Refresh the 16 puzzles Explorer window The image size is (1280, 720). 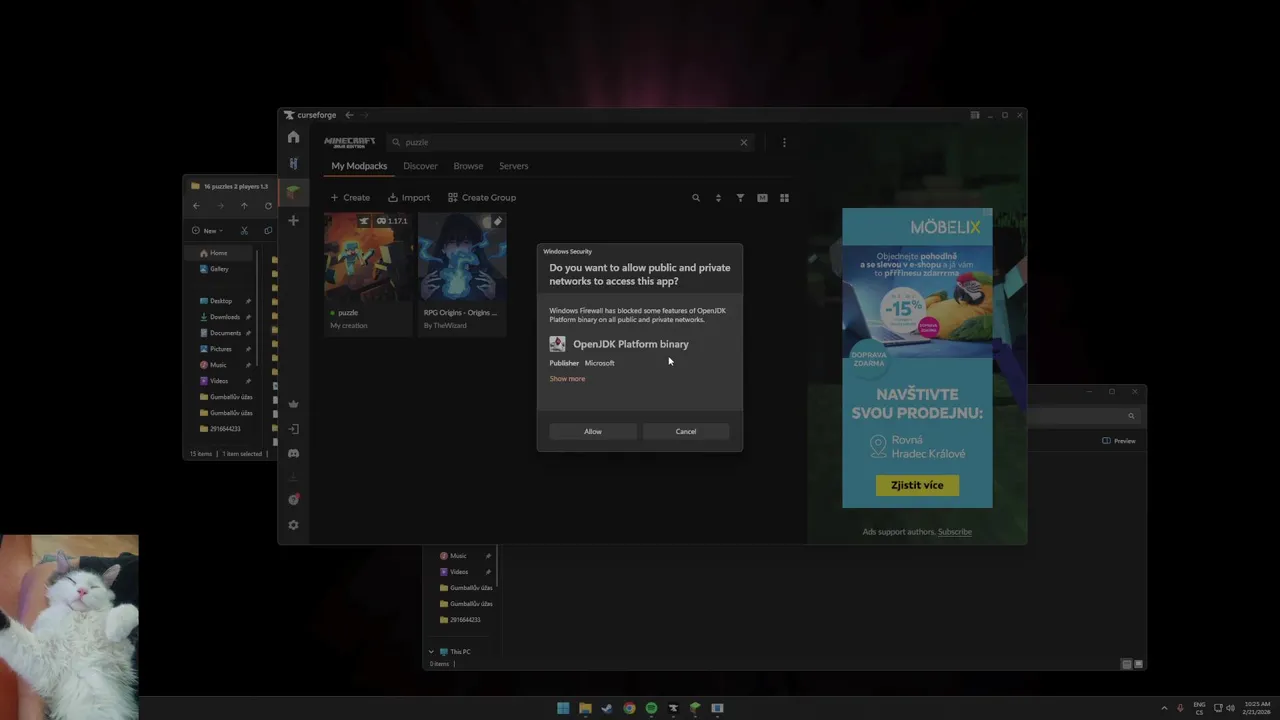pos(268,206)
